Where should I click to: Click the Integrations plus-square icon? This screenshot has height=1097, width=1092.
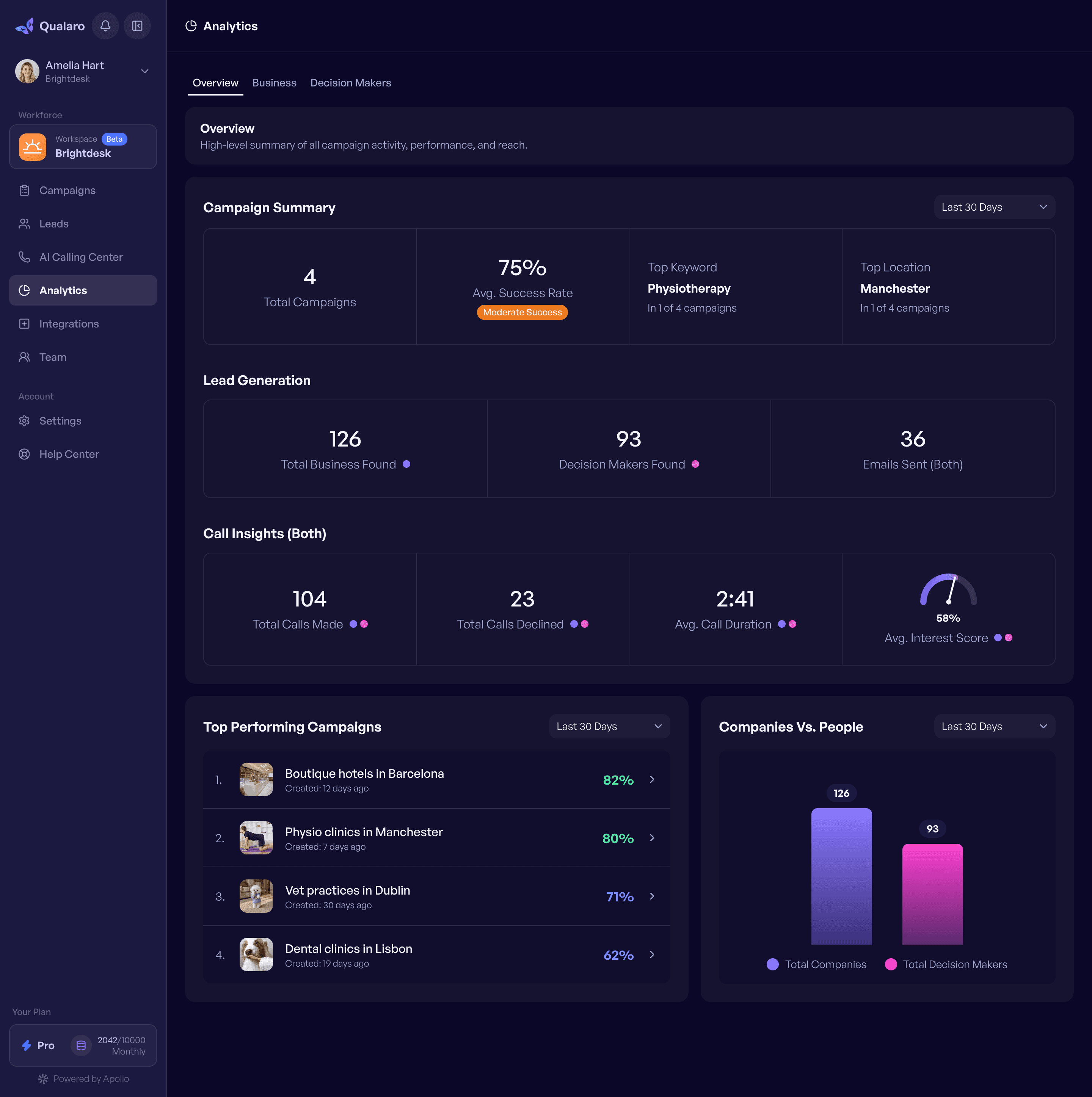click(24, 324)
